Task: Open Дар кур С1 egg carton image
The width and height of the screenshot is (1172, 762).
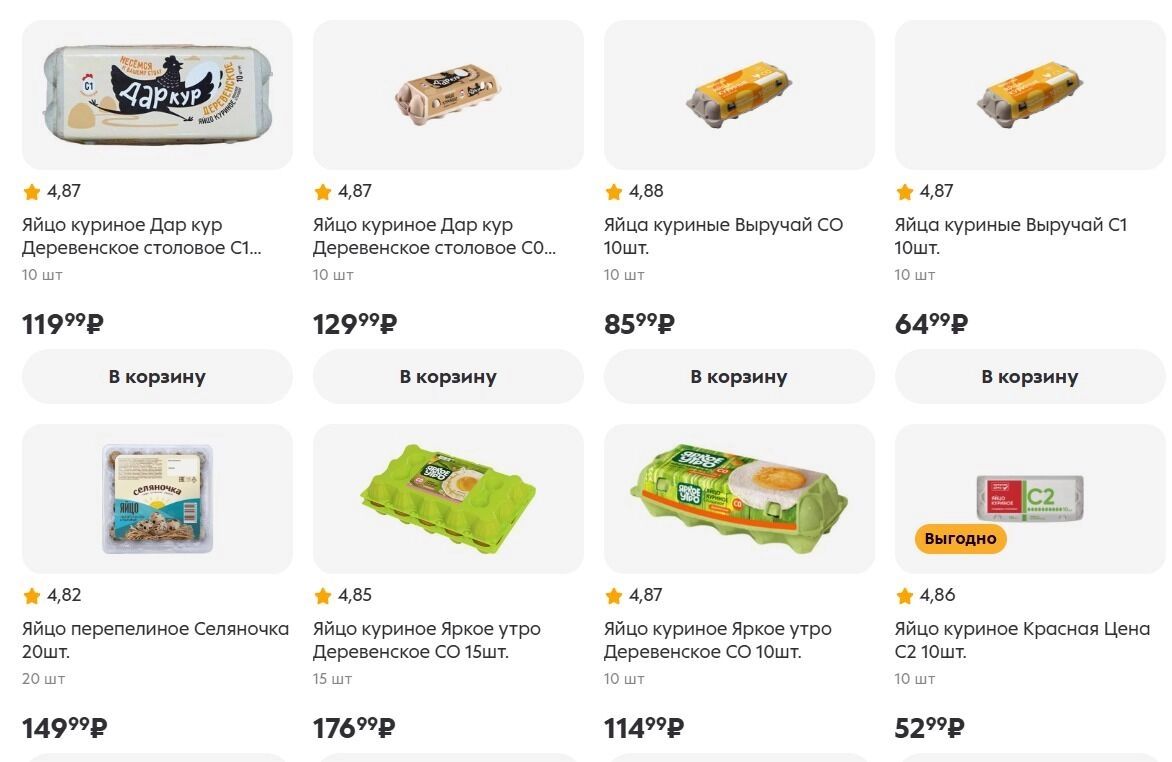Action: pos(157,95)
